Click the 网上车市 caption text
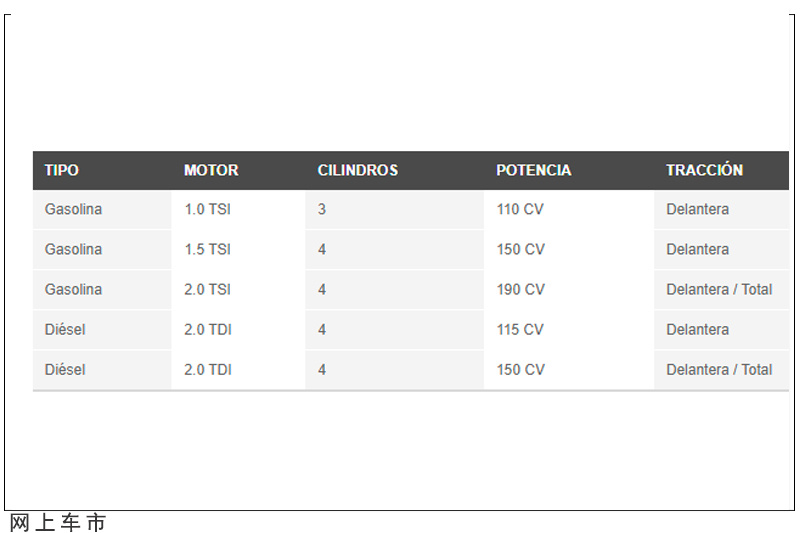 [x=58, y=523]
